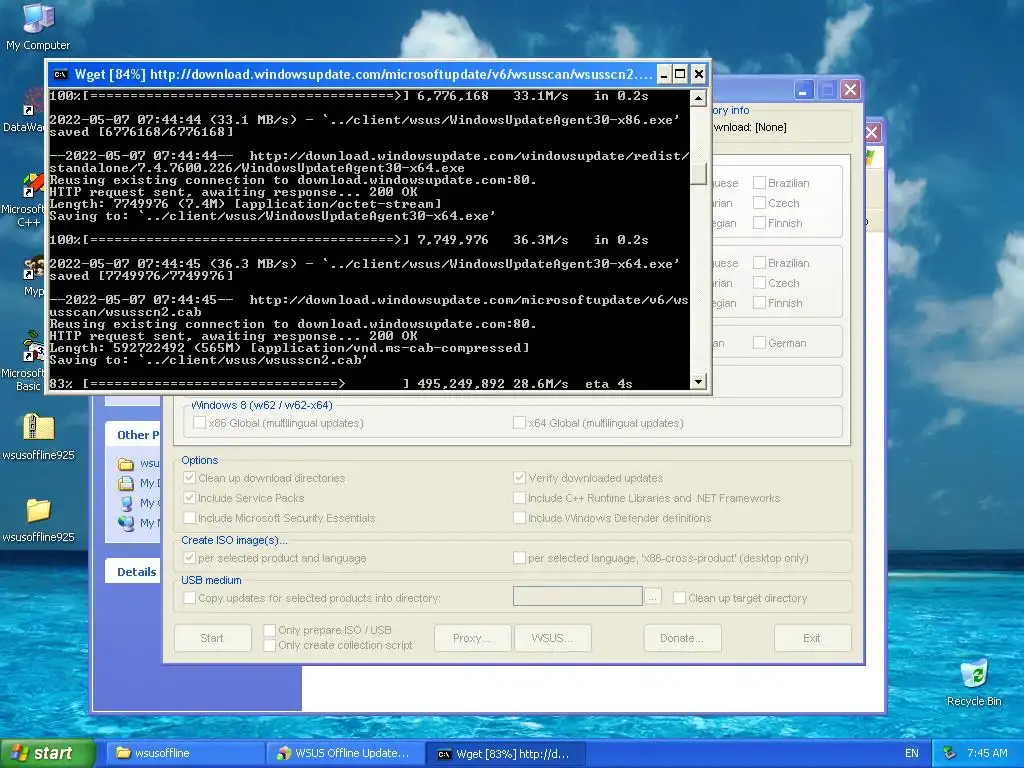This screenshot has width=1024, height=768.
Task: Click the USB target directory browse button
Action: (652, 597)
